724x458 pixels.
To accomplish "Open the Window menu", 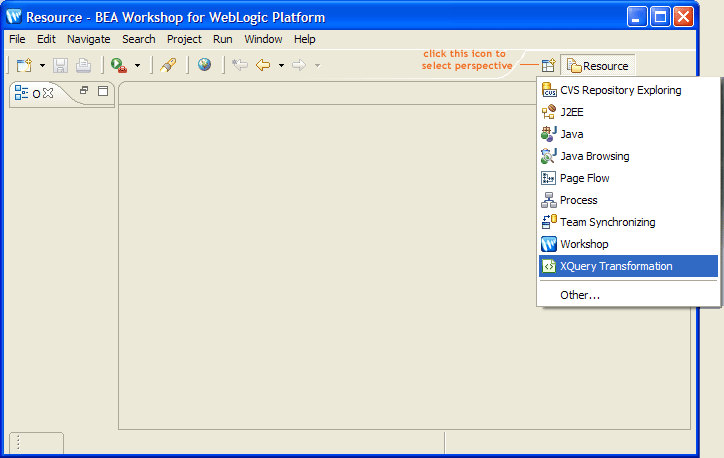I will point(263,39).
